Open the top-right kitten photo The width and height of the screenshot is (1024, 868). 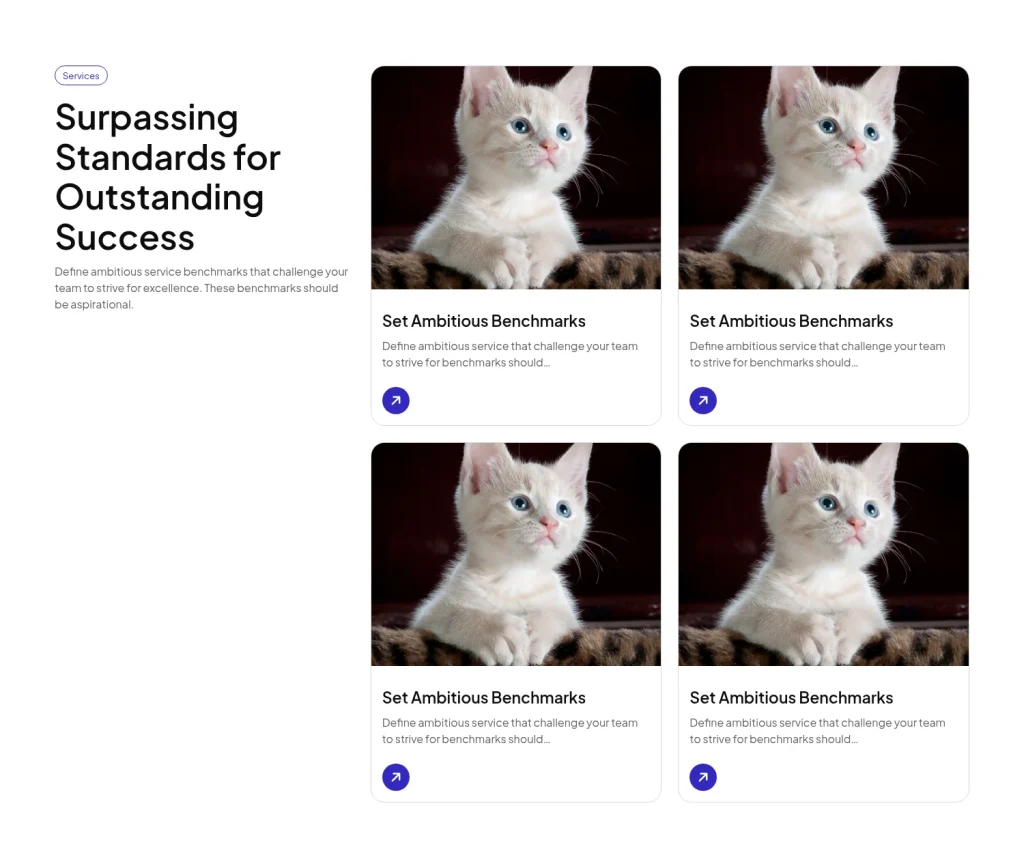click(x=823, y=177)
